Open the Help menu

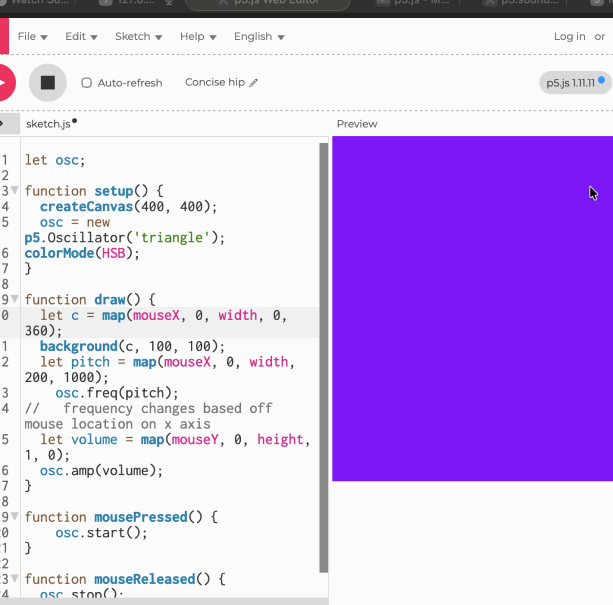click(x=197, y=36)
